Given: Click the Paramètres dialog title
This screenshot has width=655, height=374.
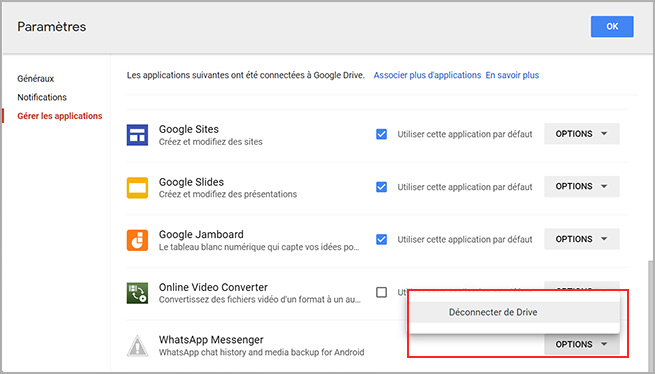Looking at the screenshot, I should 51,27.
